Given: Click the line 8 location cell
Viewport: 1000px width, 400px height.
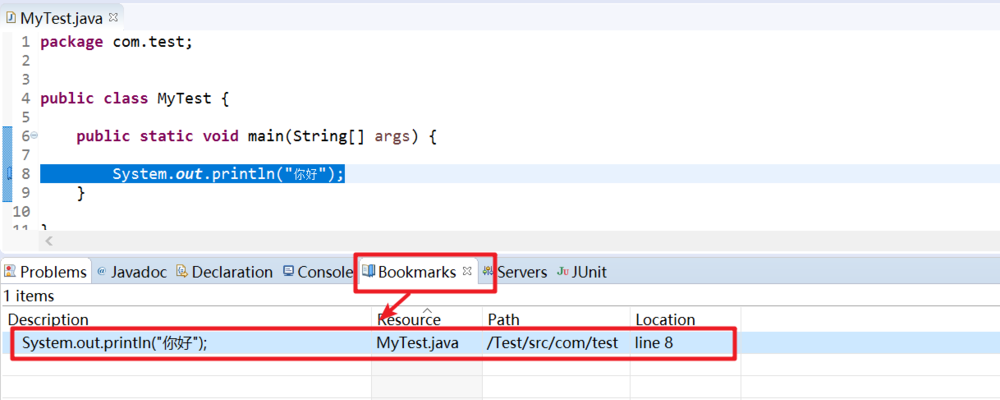Looking at the screenshot, I should click(x=654, y=343).
